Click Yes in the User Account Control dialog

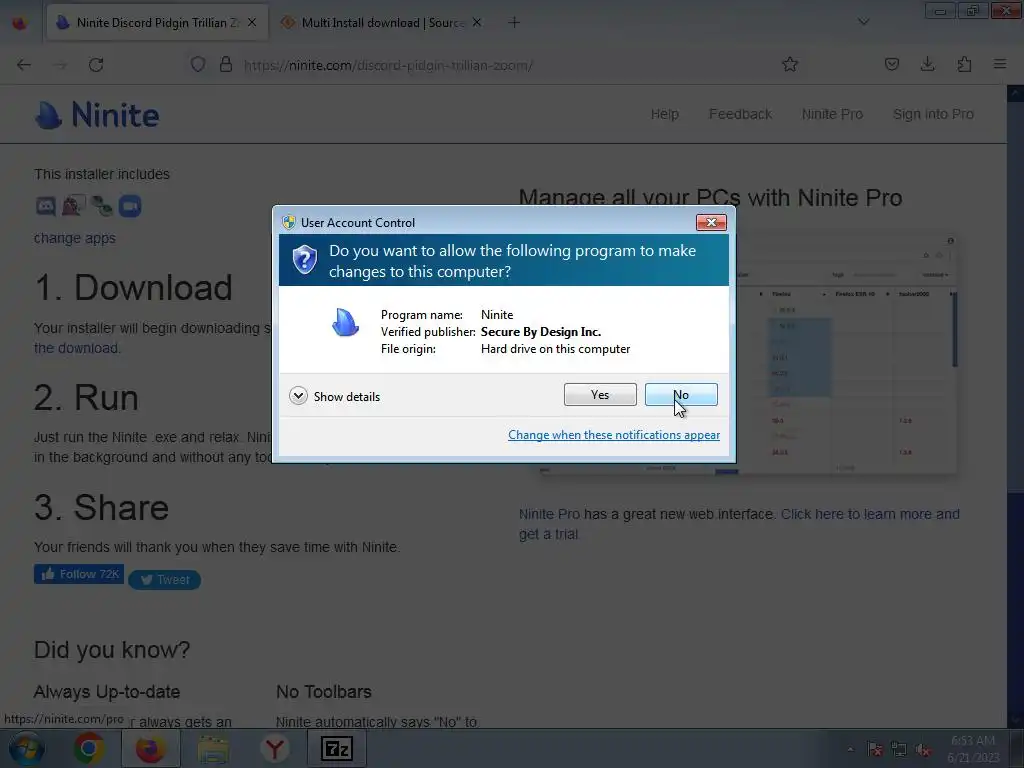tap(600, 394)
